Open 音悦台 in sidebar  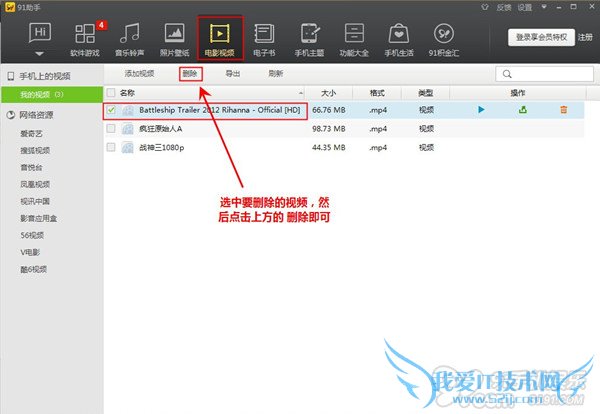(31, 167)
